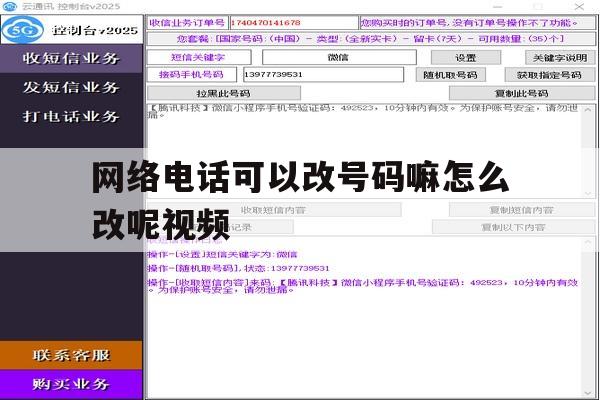Click the 复制短信内容 button
Image resolution: width=600 pixels, height=400 pixels.
522,210
